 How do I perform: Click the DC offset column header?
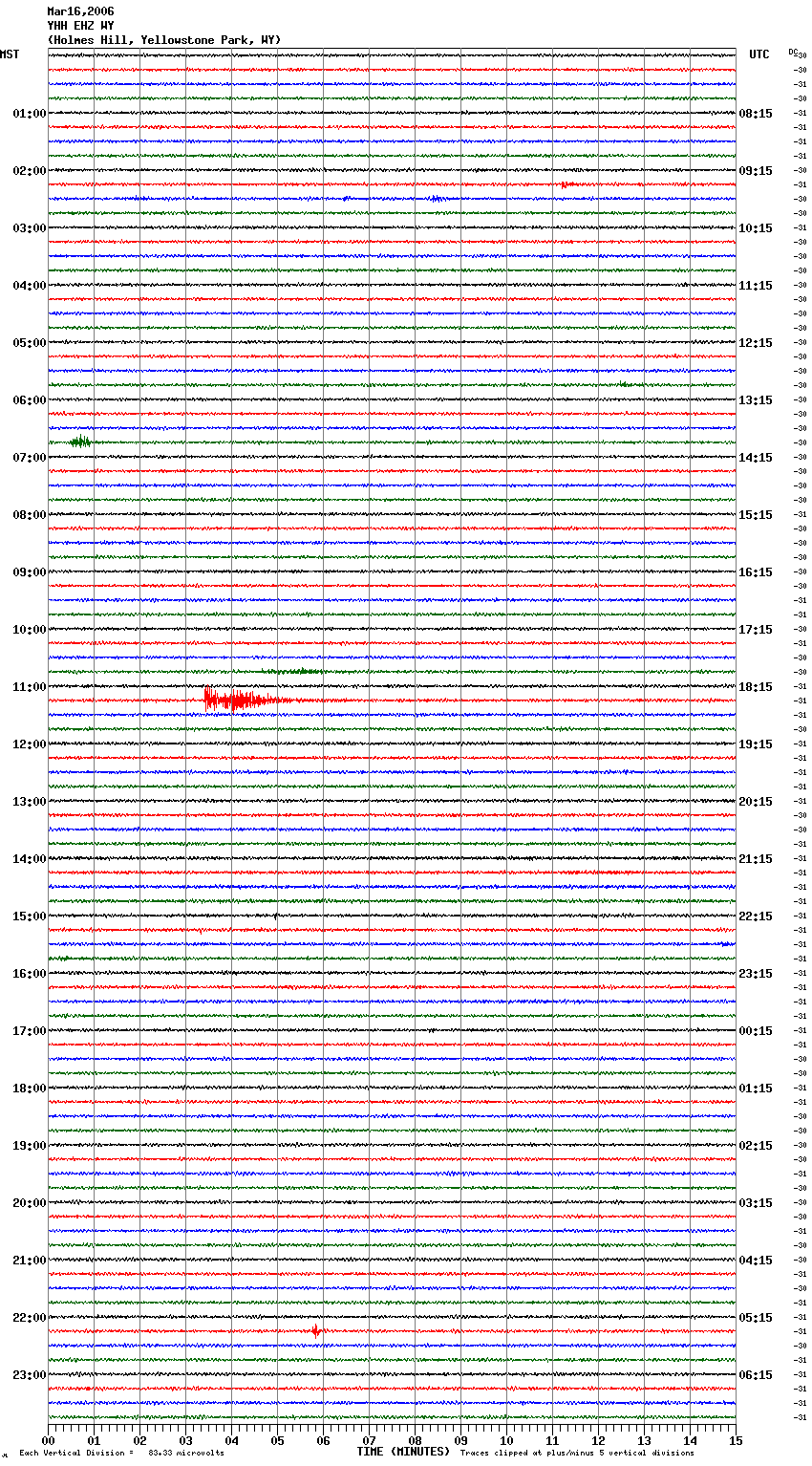pos(794,52)
